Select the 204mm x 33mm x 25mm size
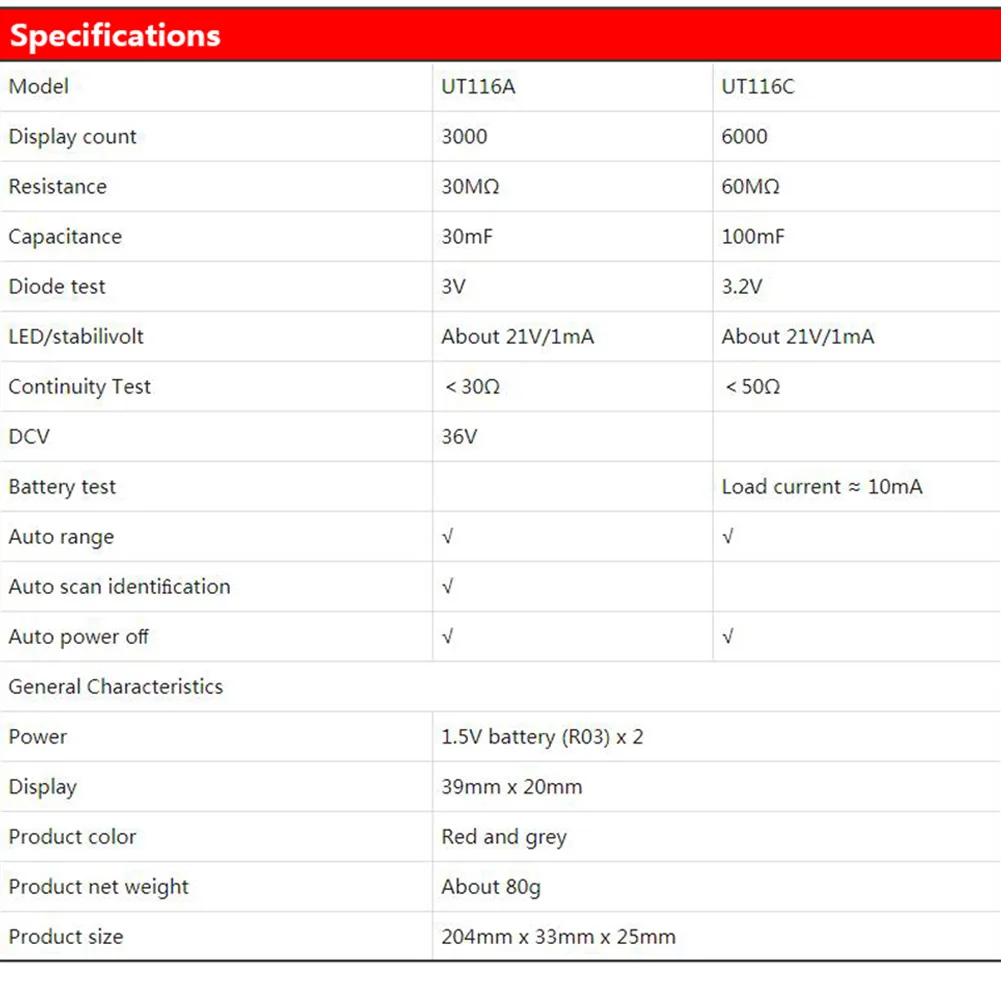This screenshot has width=1001, height=999. tap(558, 937)
